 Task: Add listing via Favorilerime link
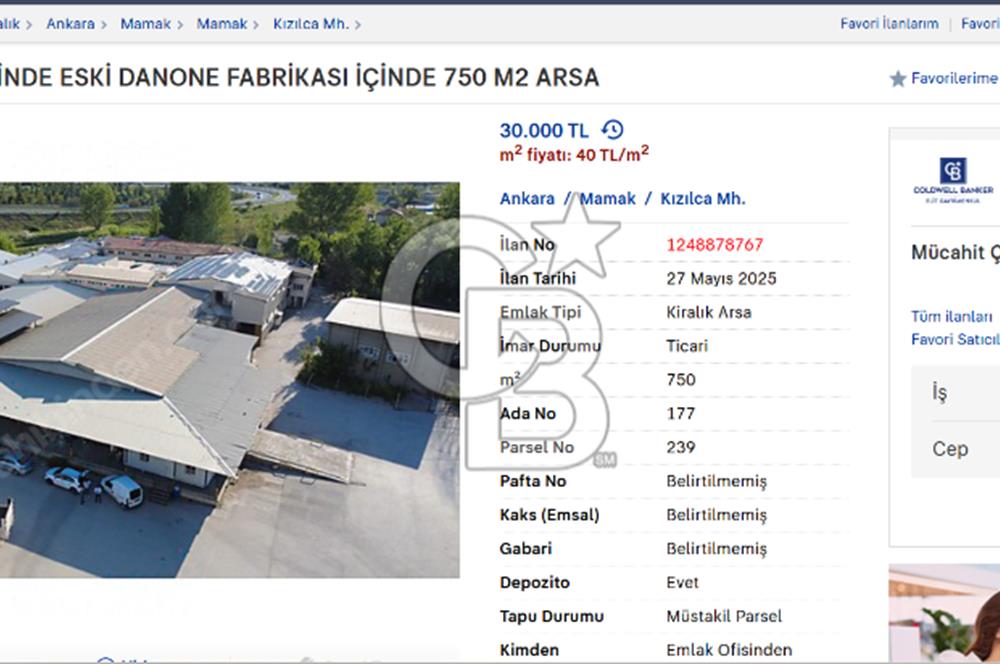tap(955, 78)
